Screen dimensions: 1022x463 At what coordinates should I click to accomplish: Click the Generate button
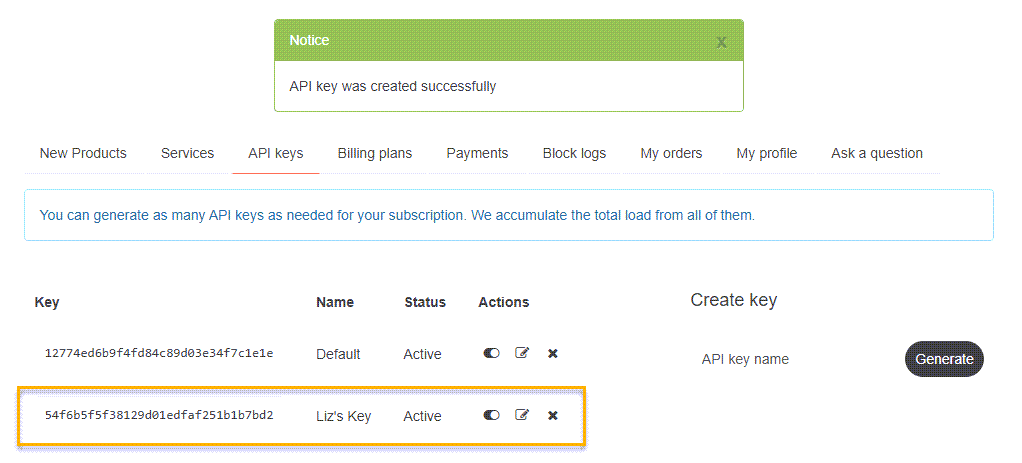coord(944,359)
